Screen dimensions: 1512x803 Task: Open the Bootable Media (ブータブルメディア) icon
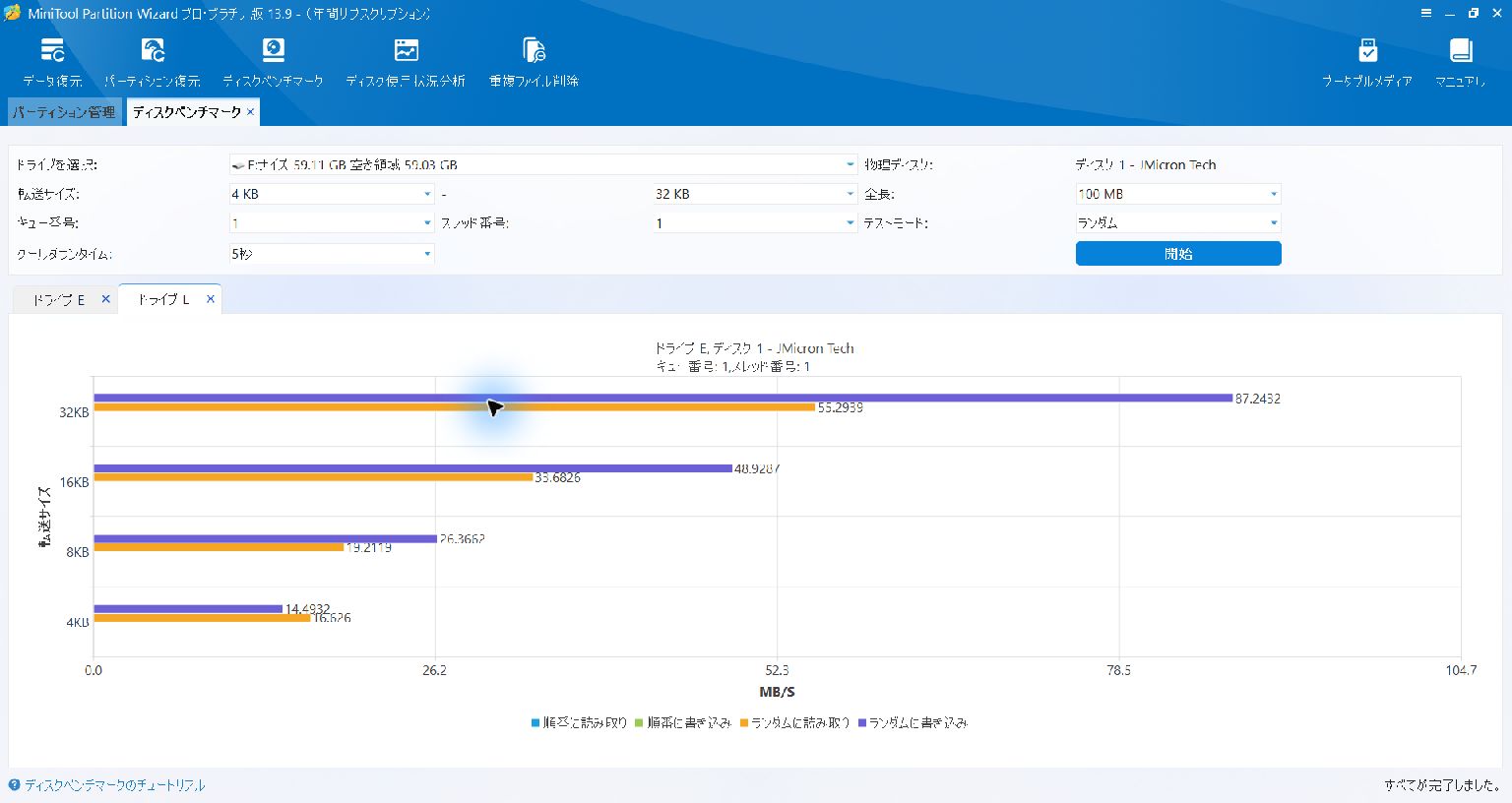coord(1367,62)
